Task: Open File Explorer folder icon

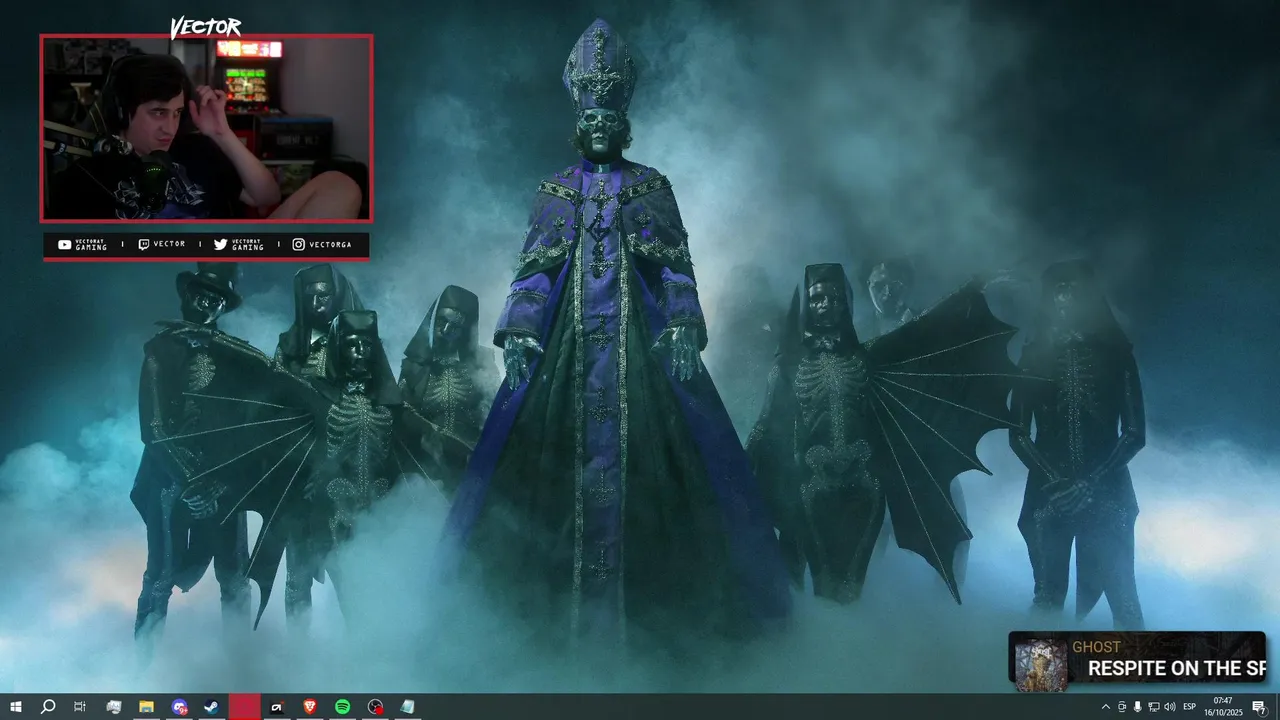Action: tap(146, 707)
